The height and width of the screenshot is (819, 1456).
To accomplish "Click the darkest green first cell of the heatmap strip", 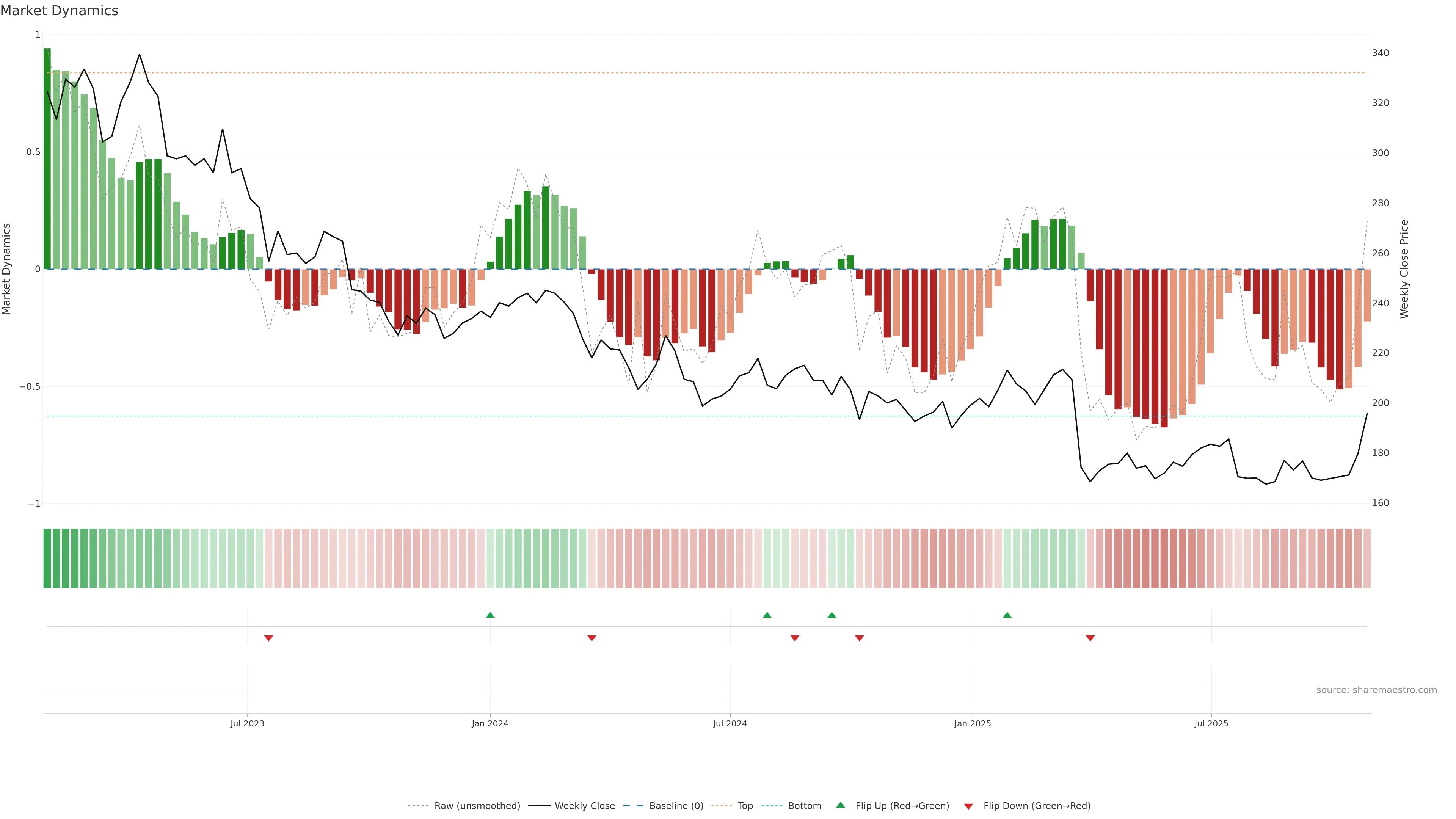I will pos(47,559).
